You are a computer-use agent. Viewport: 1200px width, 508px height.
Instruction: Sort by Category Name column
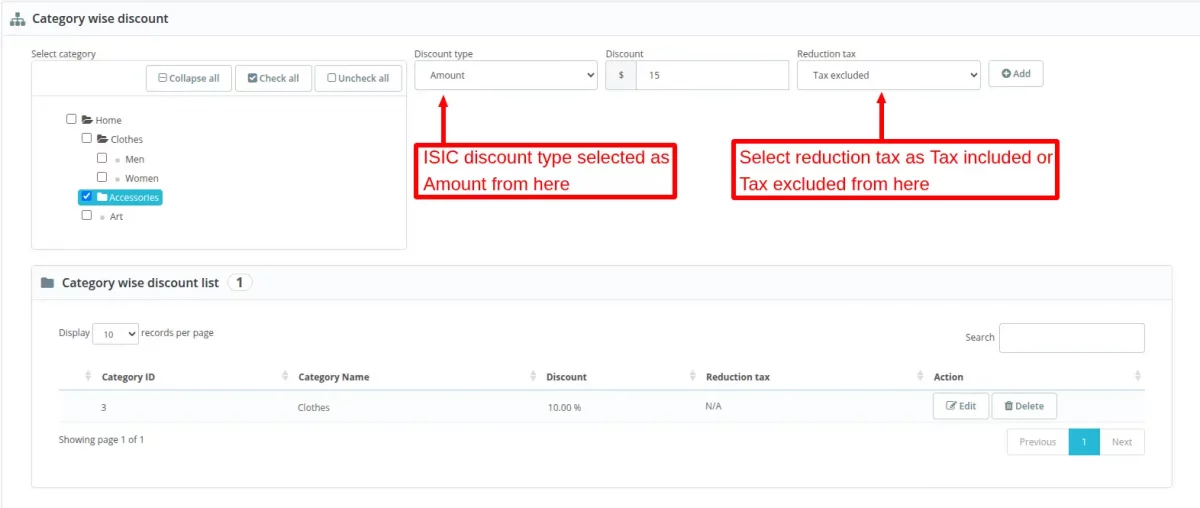[333, 377]
